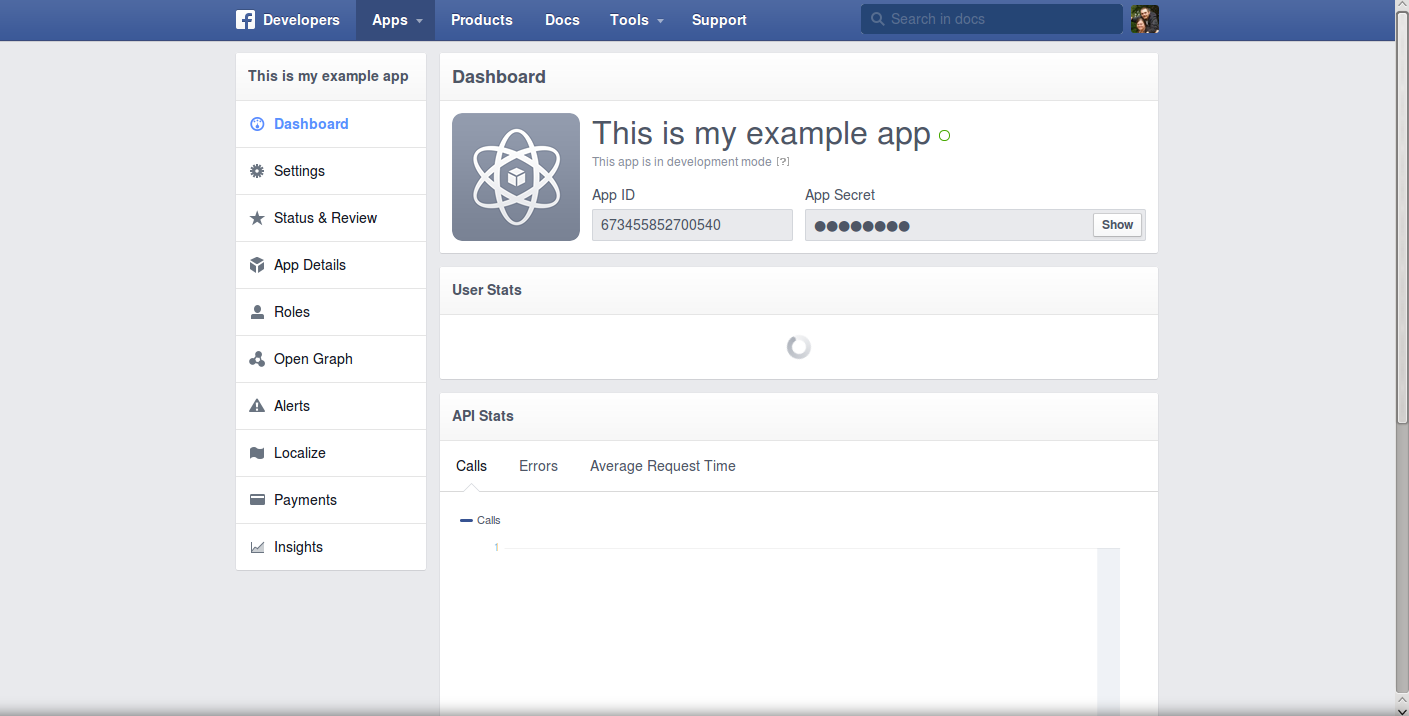1409x716 pixels.
Task: Click the Roles person icon
Action: click(x=257, y=312)
